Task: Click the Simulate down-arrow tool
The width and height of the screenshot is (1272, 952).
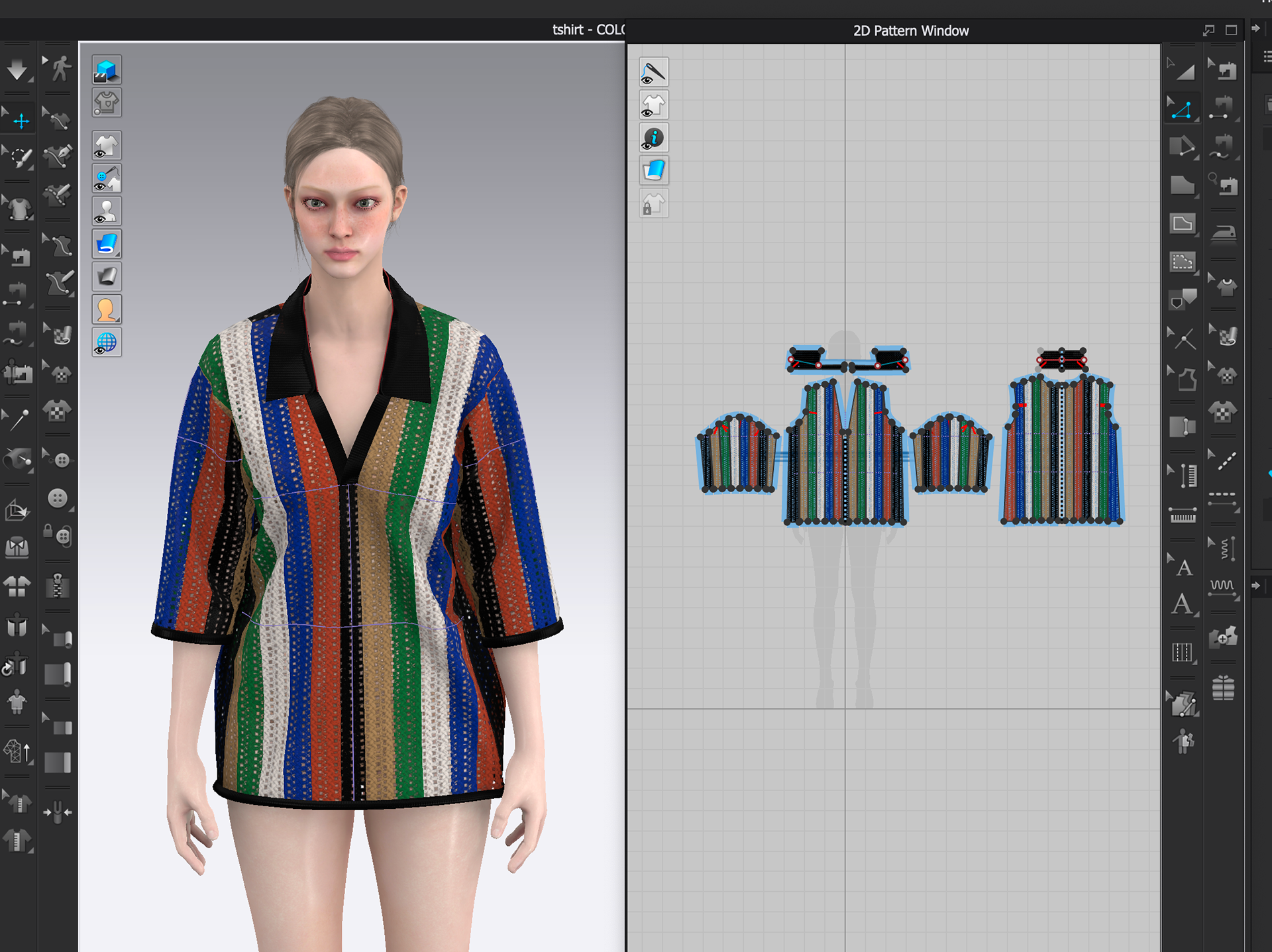Action: click(17, 69)
